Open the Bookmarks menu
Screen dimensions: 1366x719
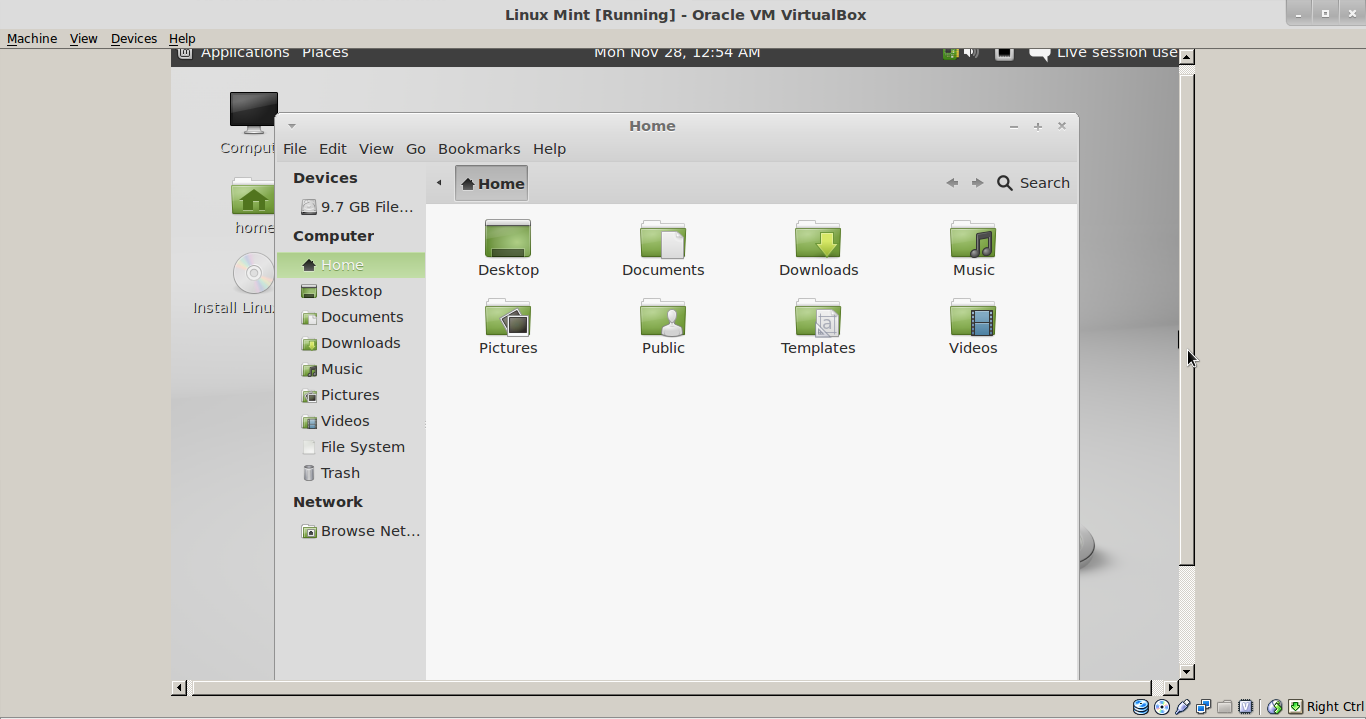coord(479,148)
